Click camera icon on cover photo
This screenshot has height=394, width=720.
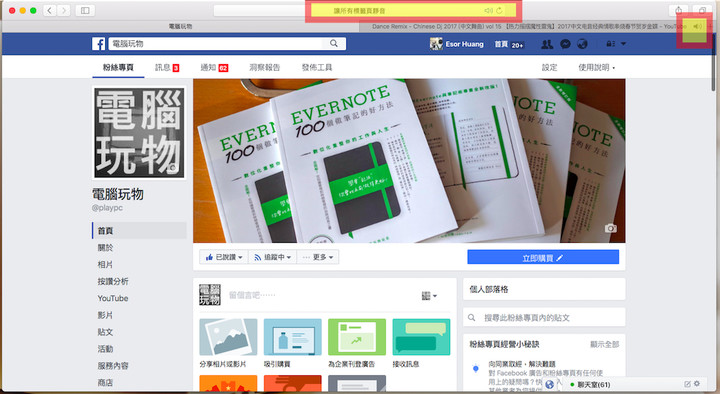(610, 228)
